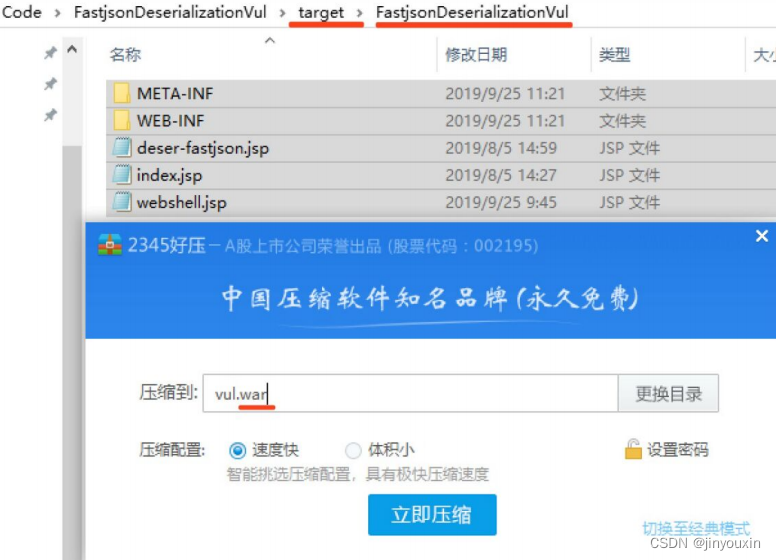Click the 设置密码 link

point(678,450)
